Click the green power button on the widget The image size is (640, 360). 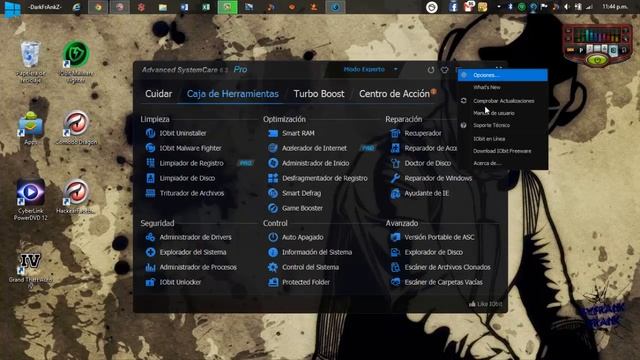pyautogui.click(x=598, y=60)
